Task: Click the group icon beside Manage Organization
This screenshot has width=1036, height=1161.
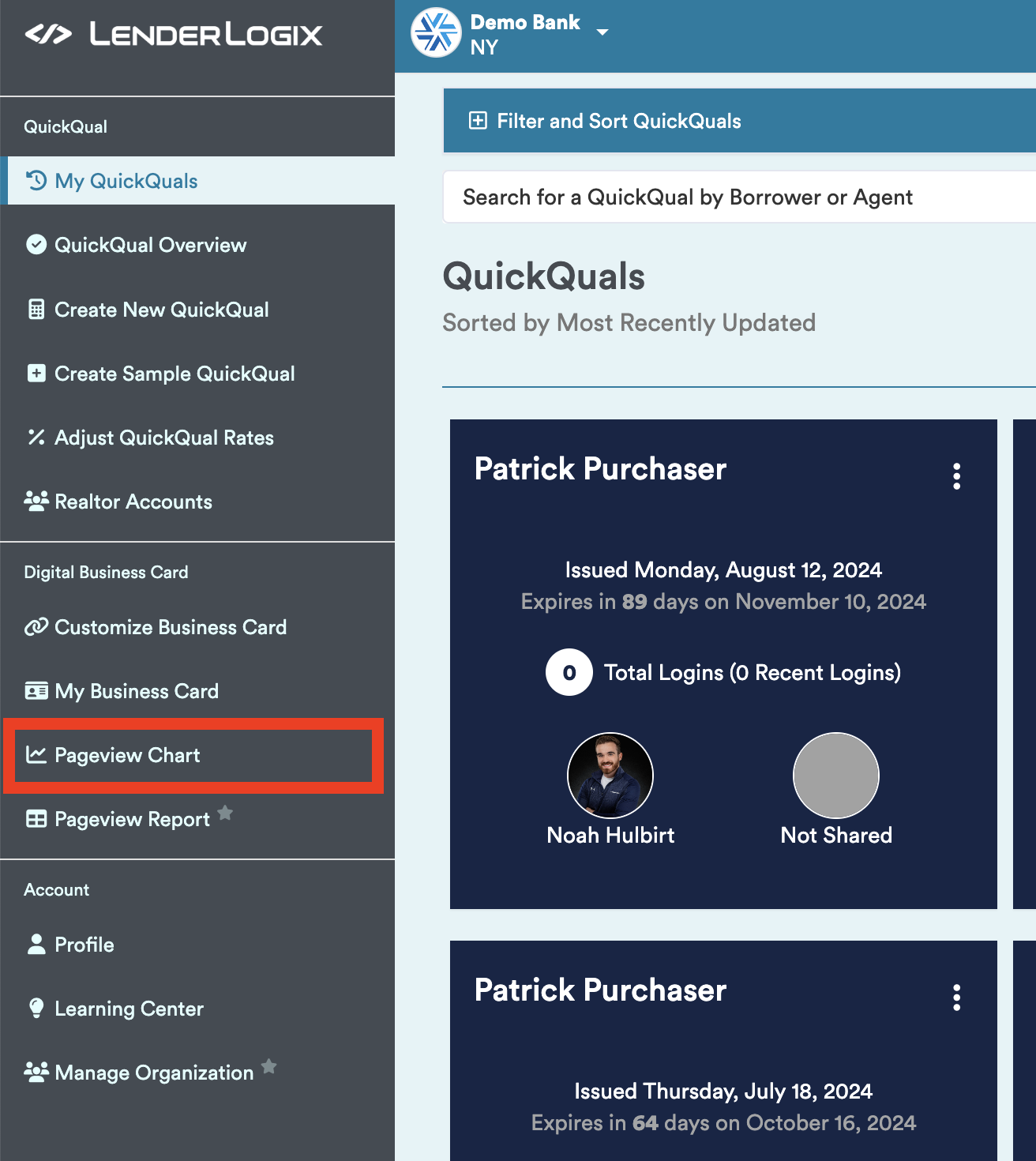Action: [36, 1073]
